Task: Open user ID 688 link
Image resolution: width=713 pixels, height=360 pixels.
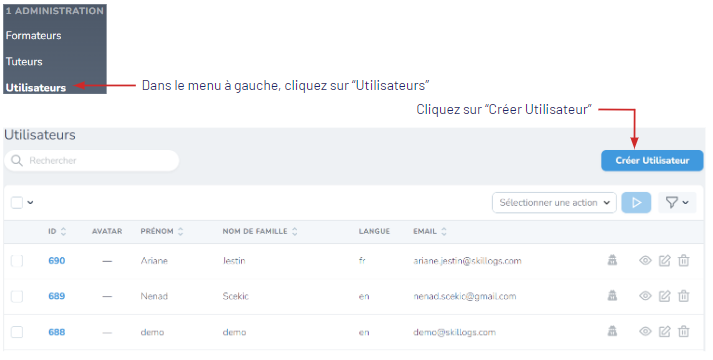Action: 57,332
